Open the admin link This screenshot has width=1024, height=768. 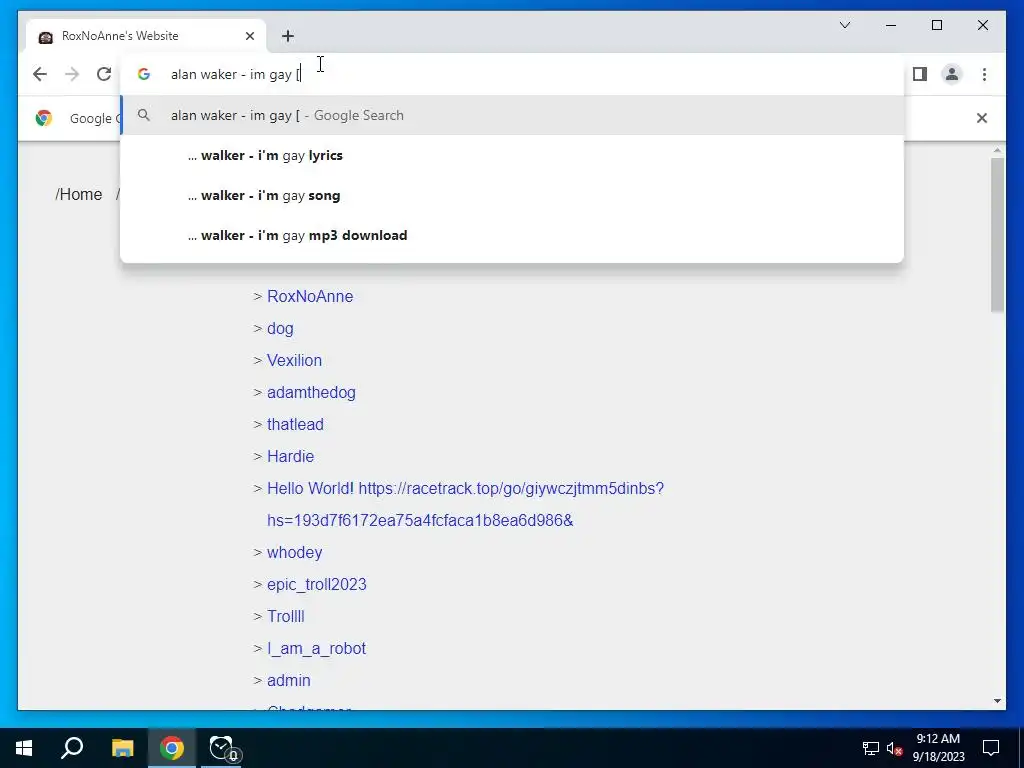(x=289, y=680)
